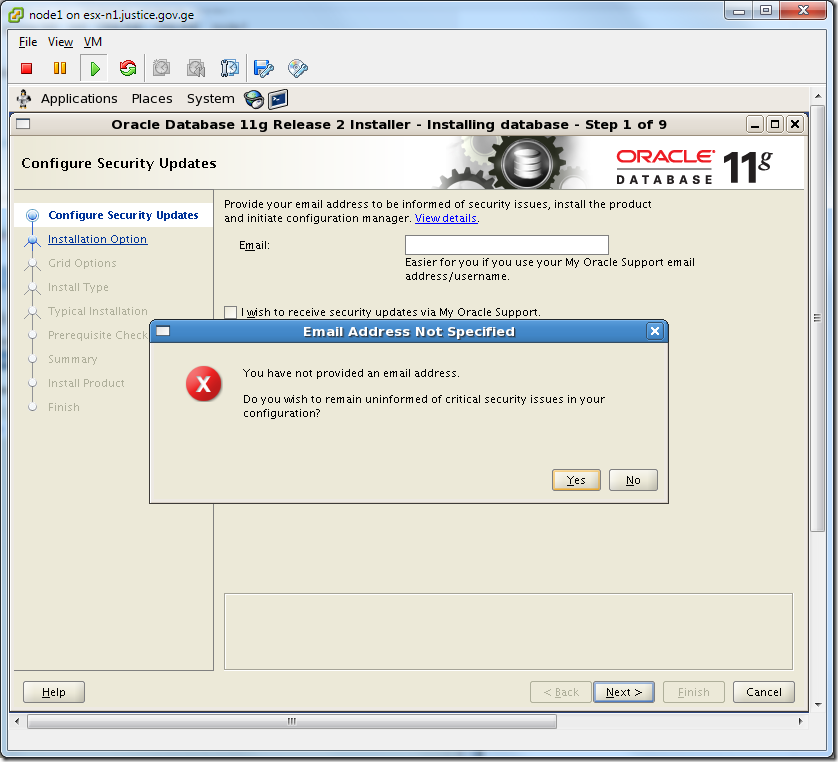Take a snapshot of the VM
Viewport: 838px width, 762px height.
[x=161, y=68]
